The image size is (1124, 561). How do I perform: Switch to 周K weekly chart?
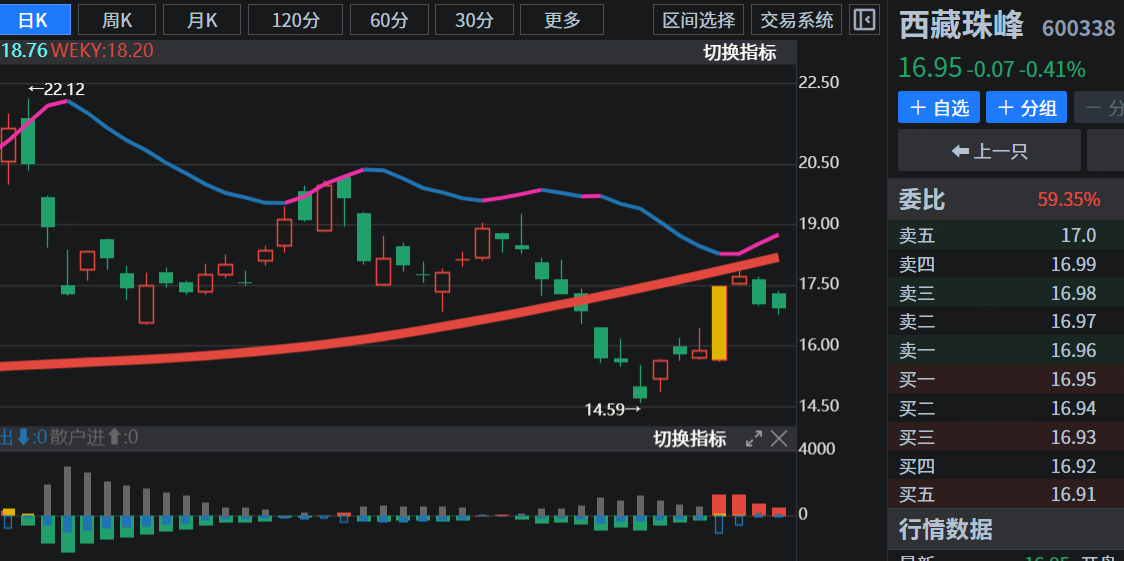[x=116, y=19]
